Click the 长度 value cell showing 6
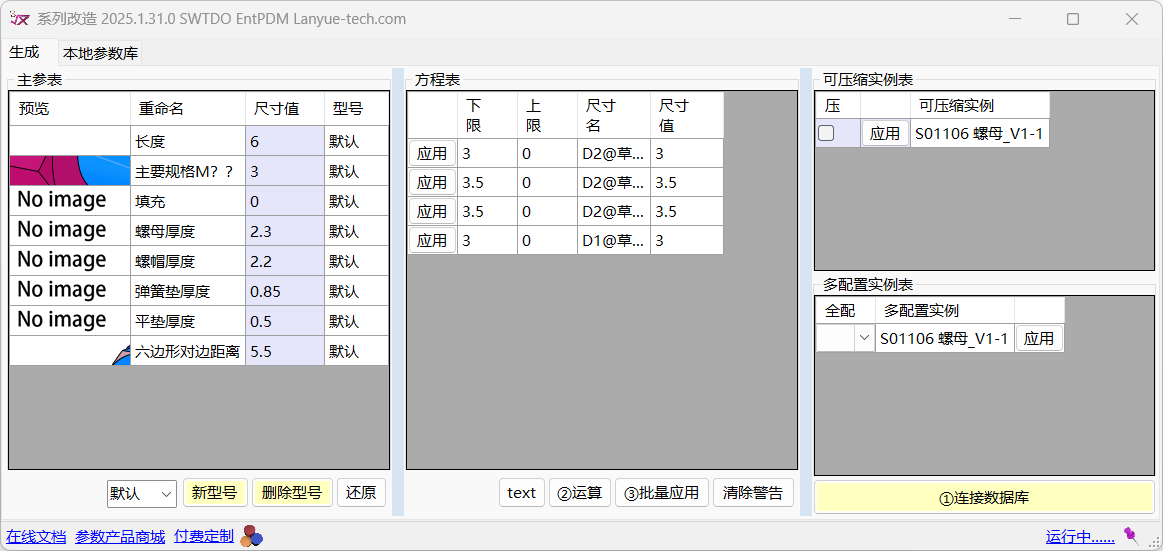The width and height of the screenshot is (1163, 551). tap(284, 141)
